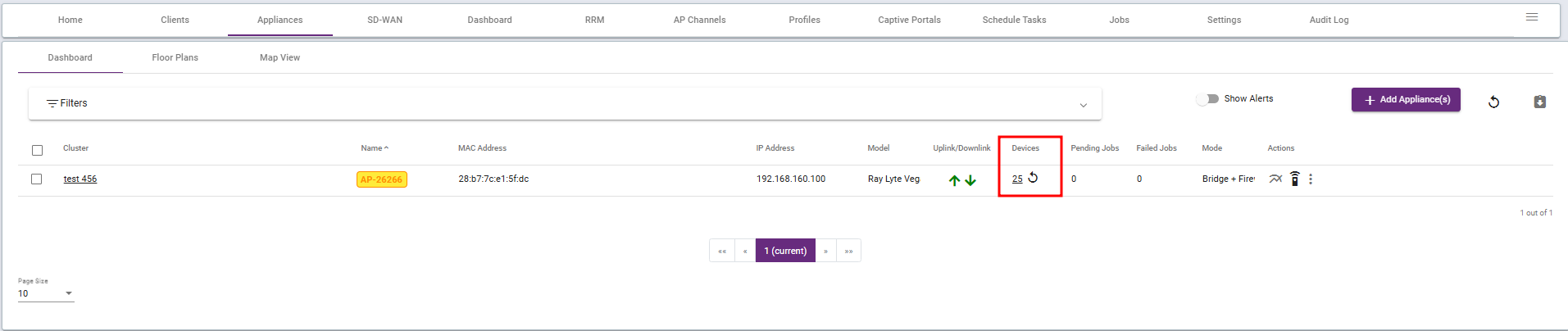Switch to the Map View tab

(280, 57)
